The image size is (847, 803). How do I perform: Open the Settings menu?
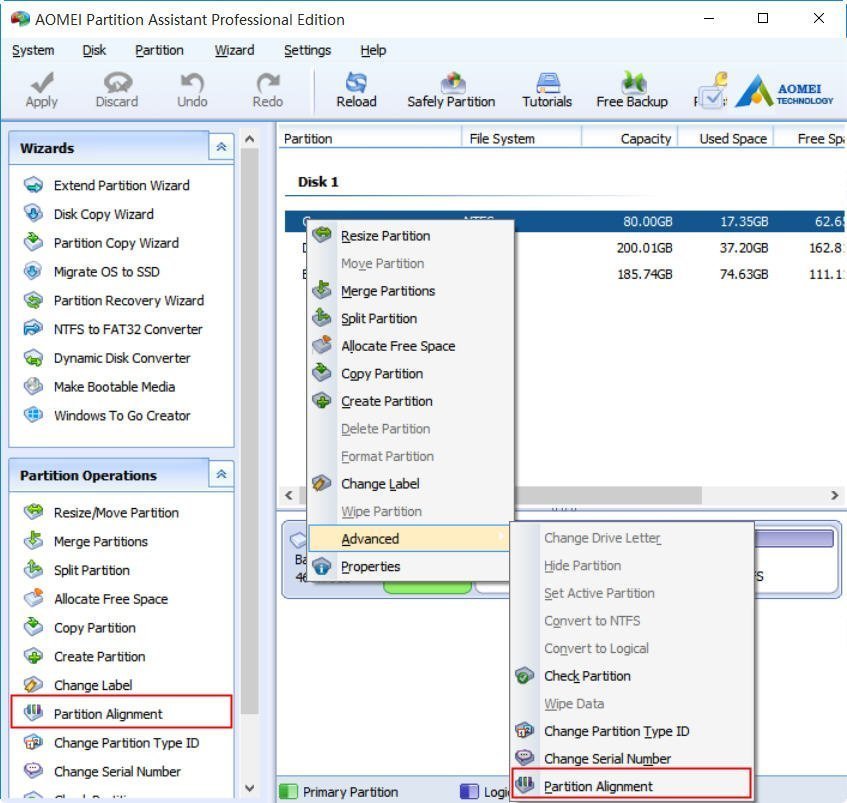[x=307, y=50]
